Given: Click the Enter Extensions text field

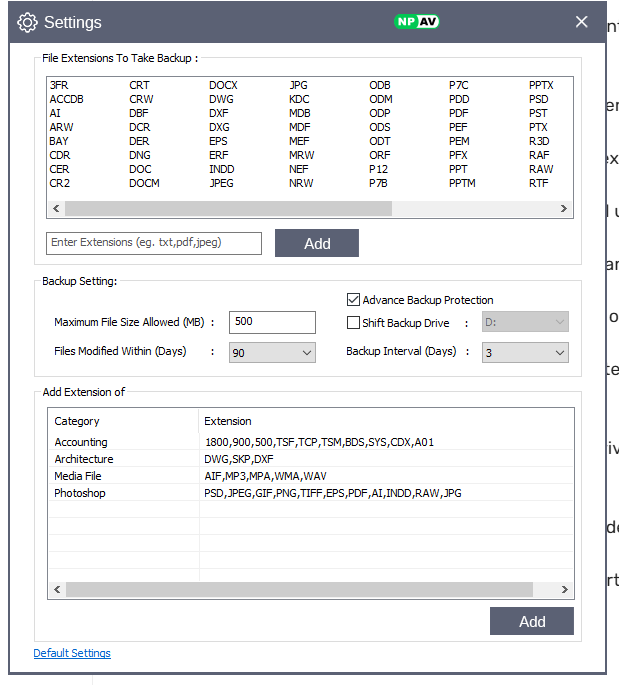Looking at the screenshot, I should [x=154, y=243].
